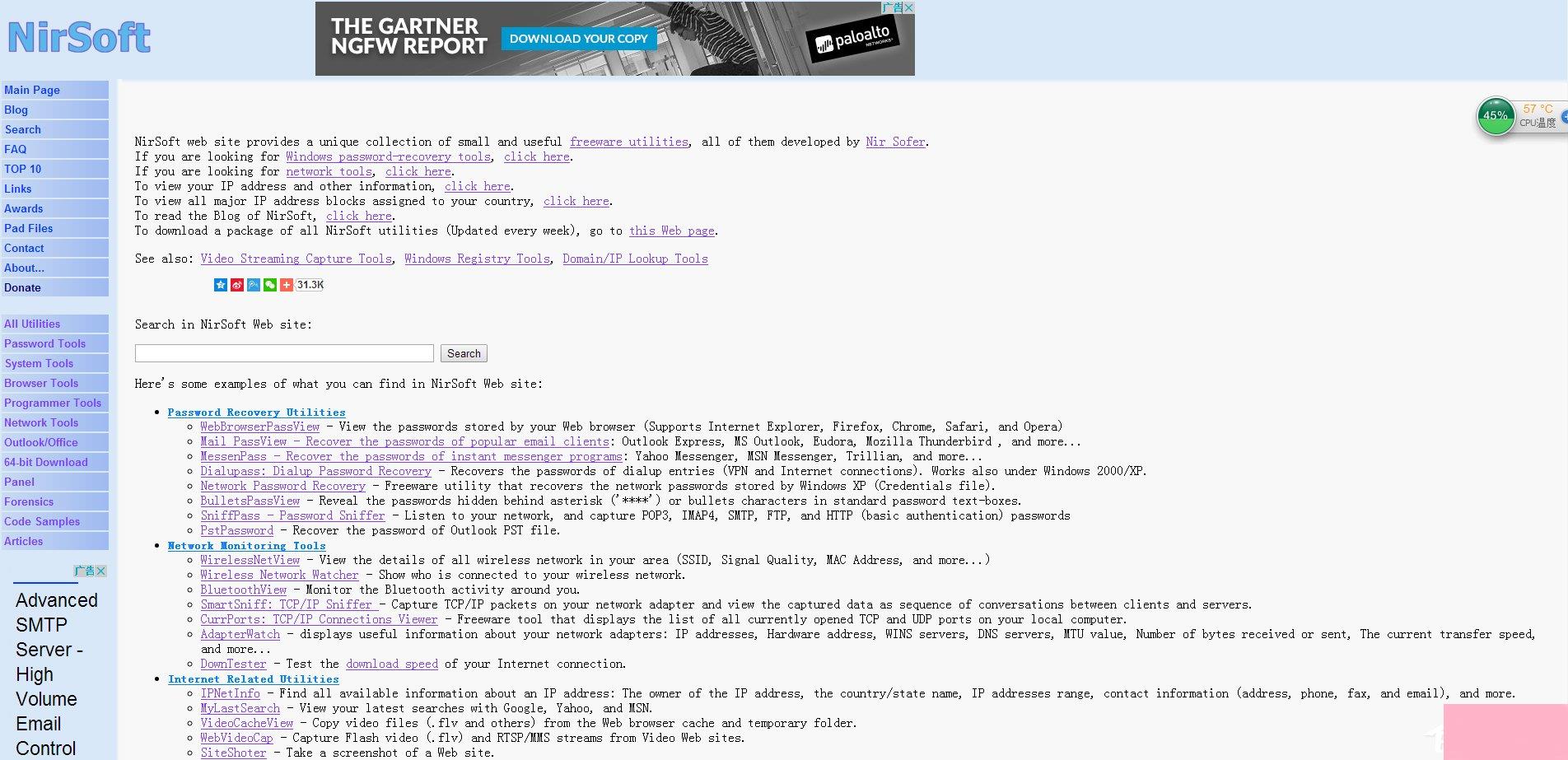Open the Nir Sofer link
The width and height of the screenshot is (1568, 760).
895,142
